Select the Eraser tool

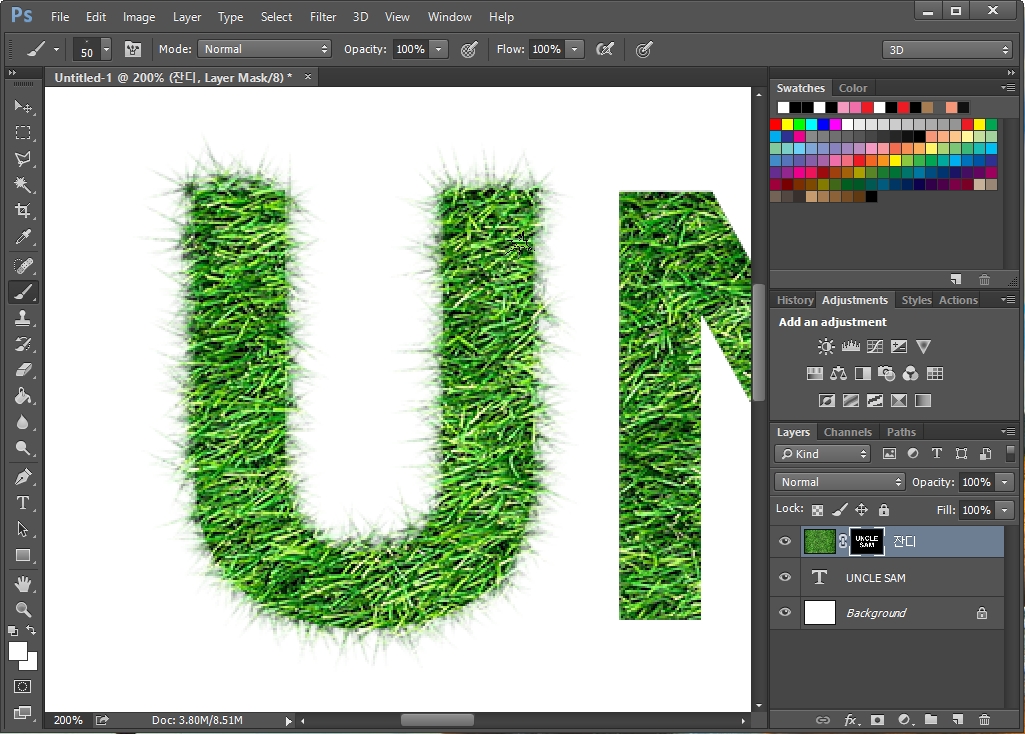coord(23,370)
